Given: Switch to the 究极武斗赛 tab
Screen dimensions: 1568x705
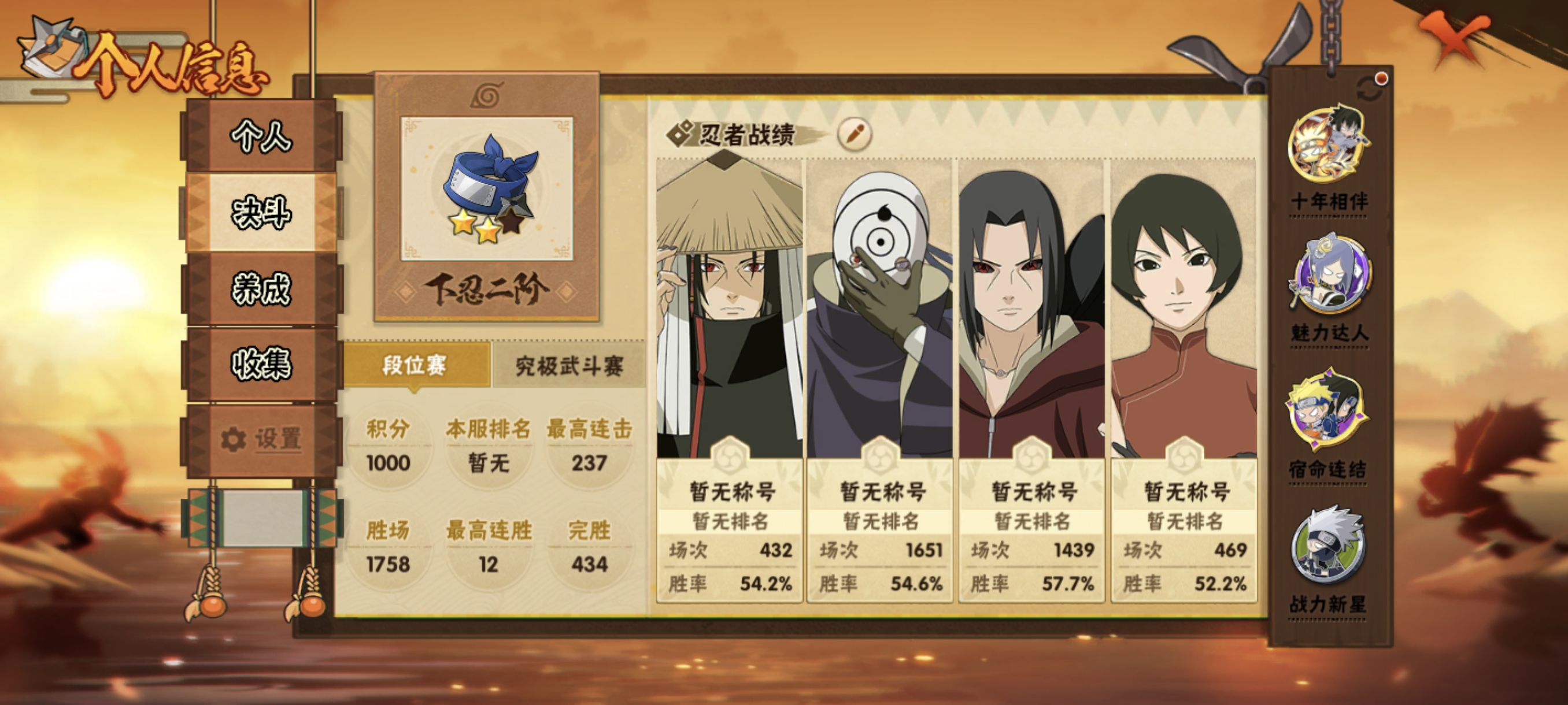Looking at the screenshot, I should [569, 366].
